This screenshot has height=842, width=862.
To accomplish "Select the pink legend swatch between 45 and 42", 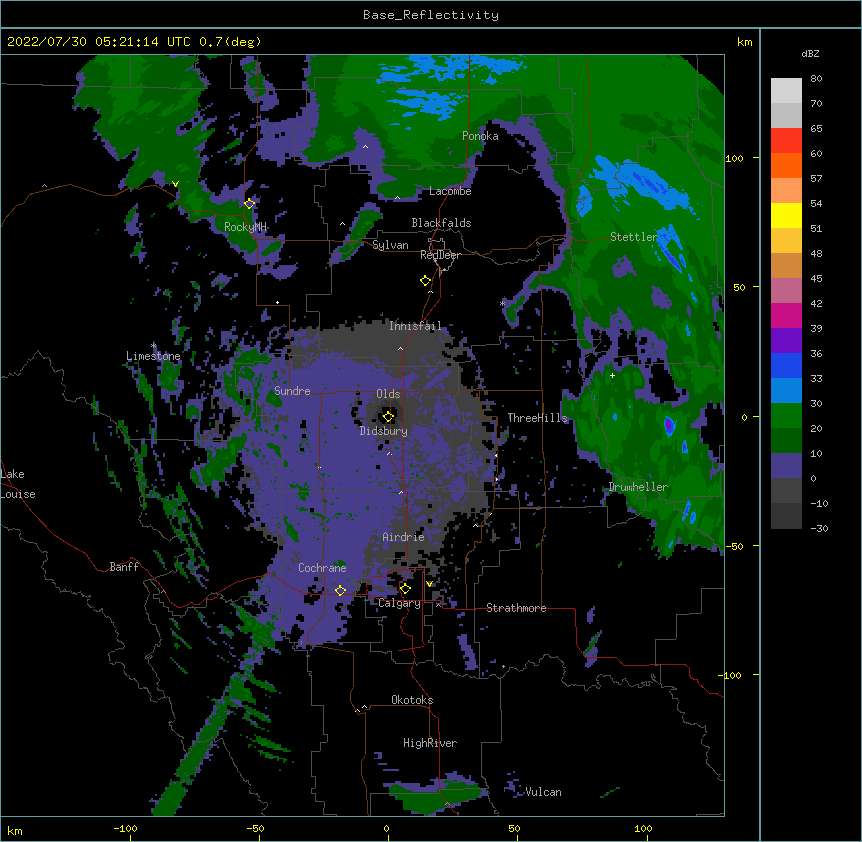I will [x=786, y=291].
